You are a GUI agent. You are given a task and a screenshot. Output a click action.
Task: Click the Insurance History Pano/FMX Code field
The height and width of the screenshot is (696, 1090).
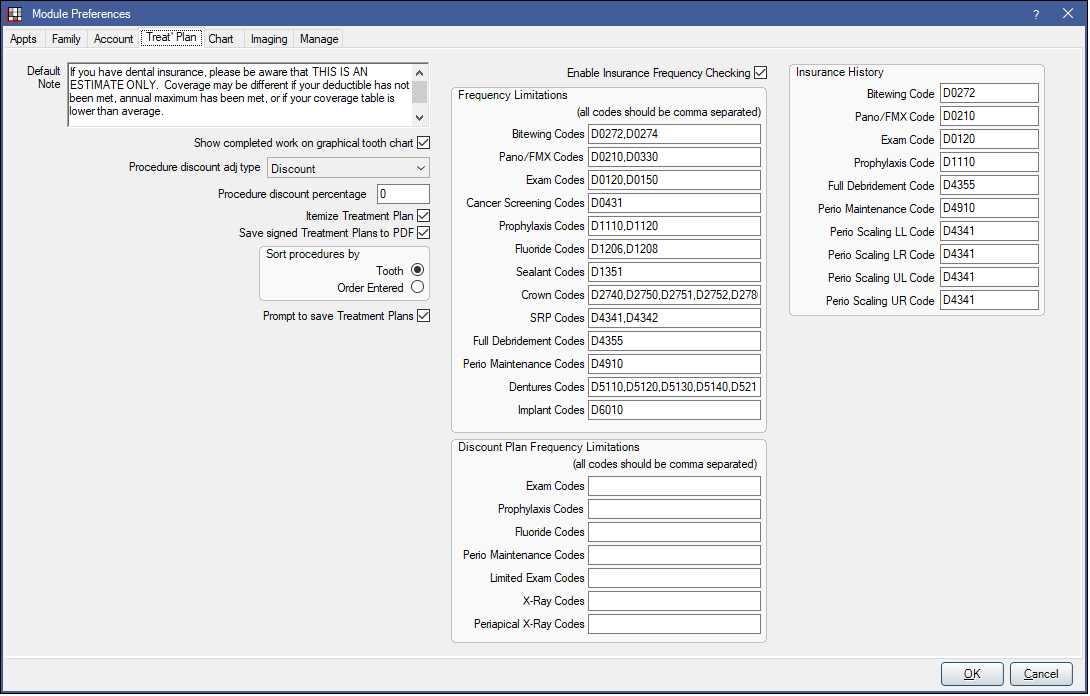click(989, 116)
